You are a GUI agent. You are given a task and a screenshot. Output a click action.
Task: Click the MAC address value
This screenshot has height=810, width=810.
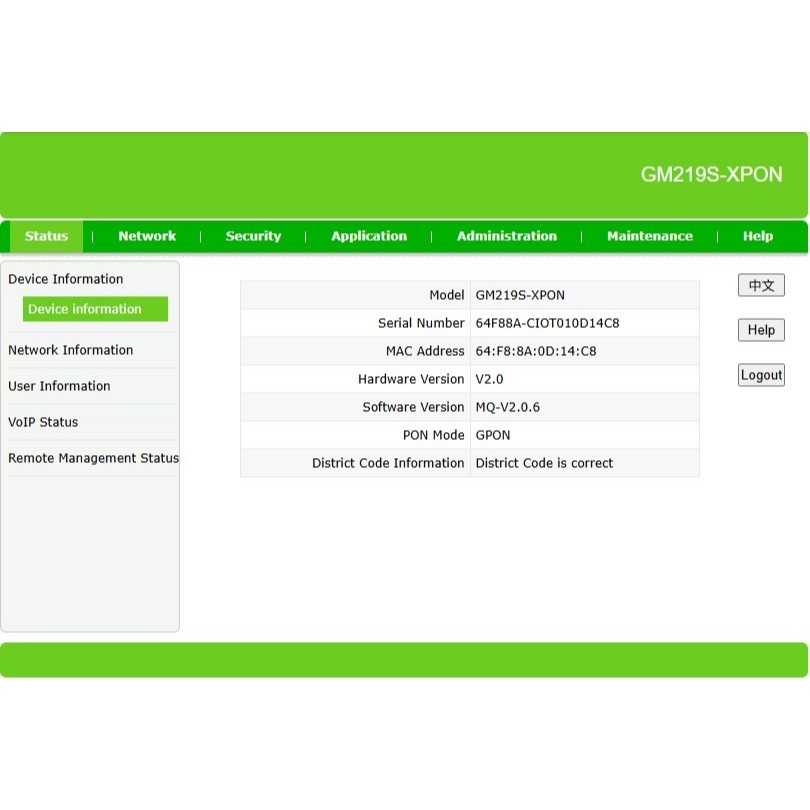pyautogui.click(x=535, y=351)
